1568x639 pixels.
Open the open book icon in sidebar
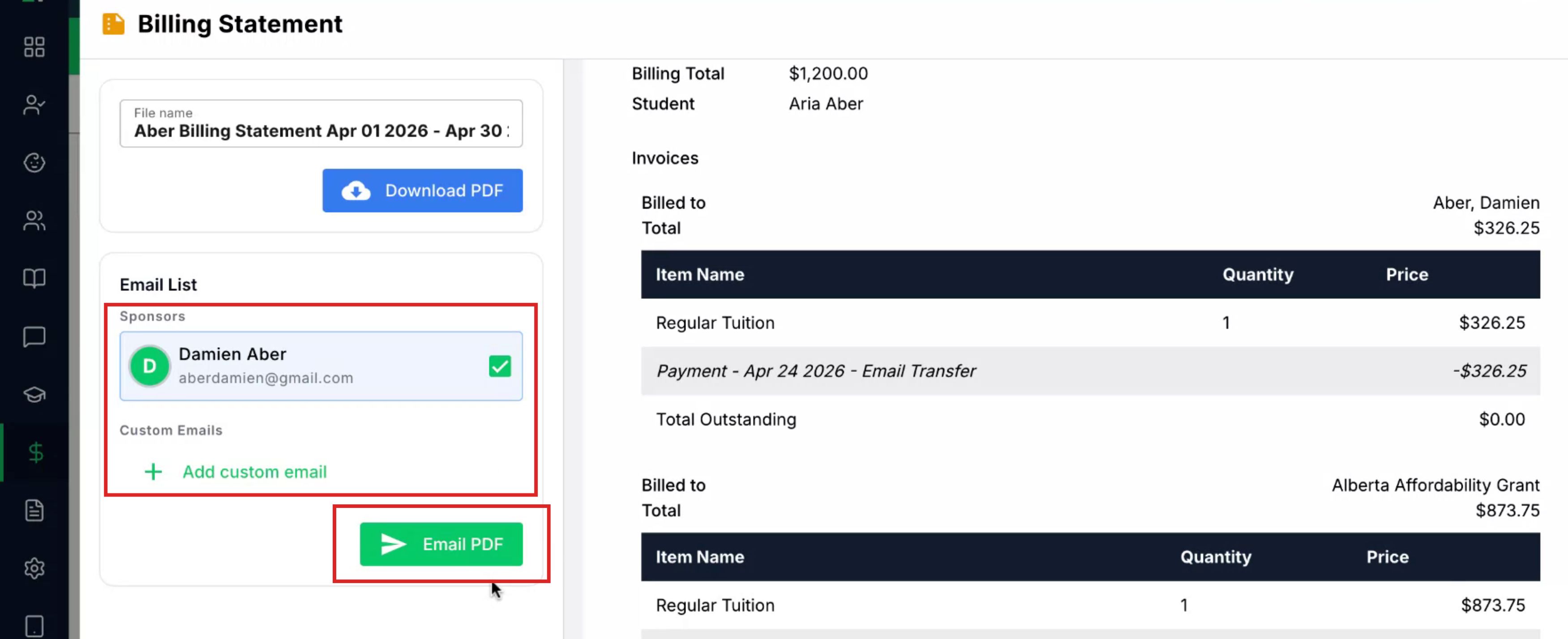point(34,278)
